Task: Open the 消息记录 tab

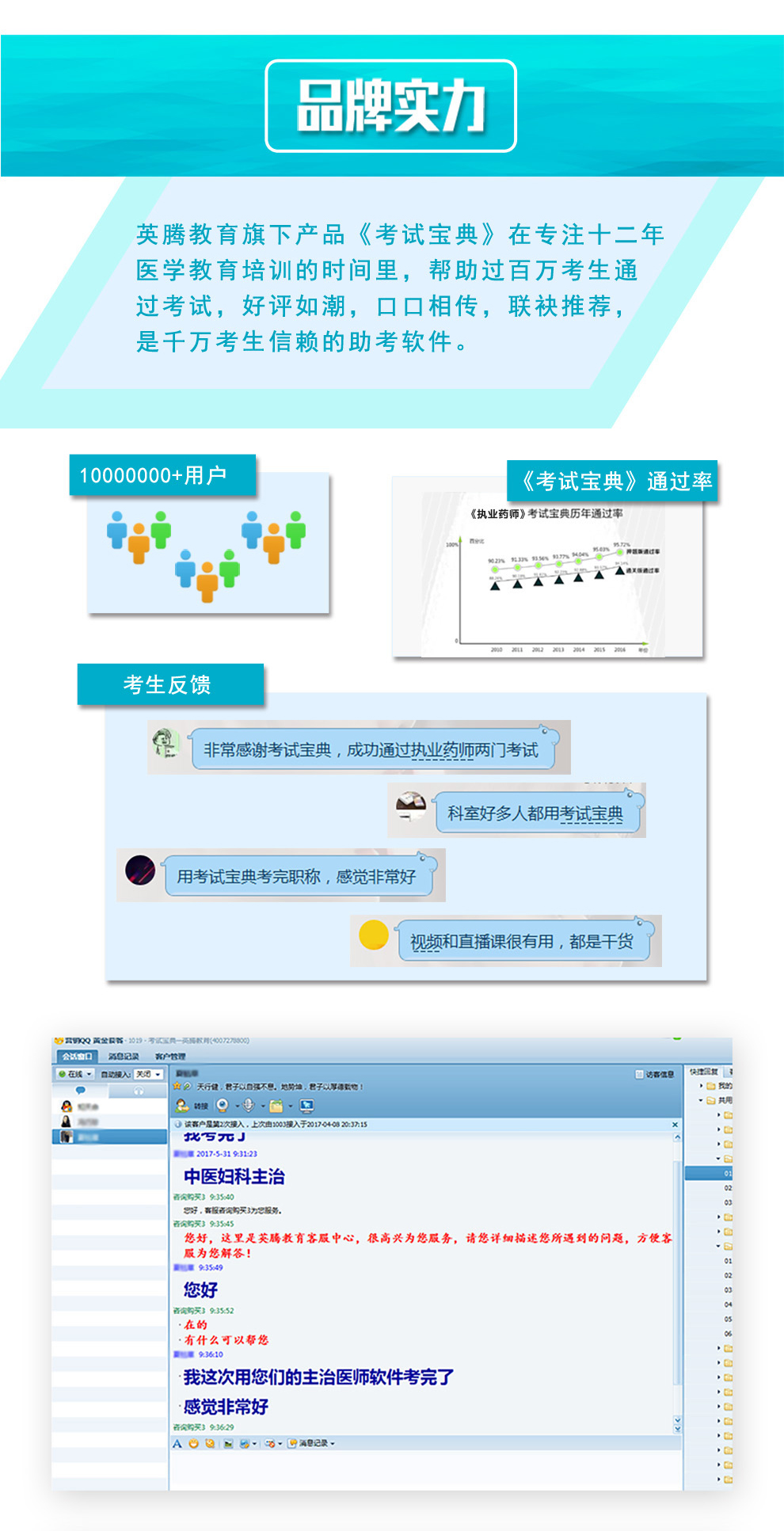Action: [124, 1057]
